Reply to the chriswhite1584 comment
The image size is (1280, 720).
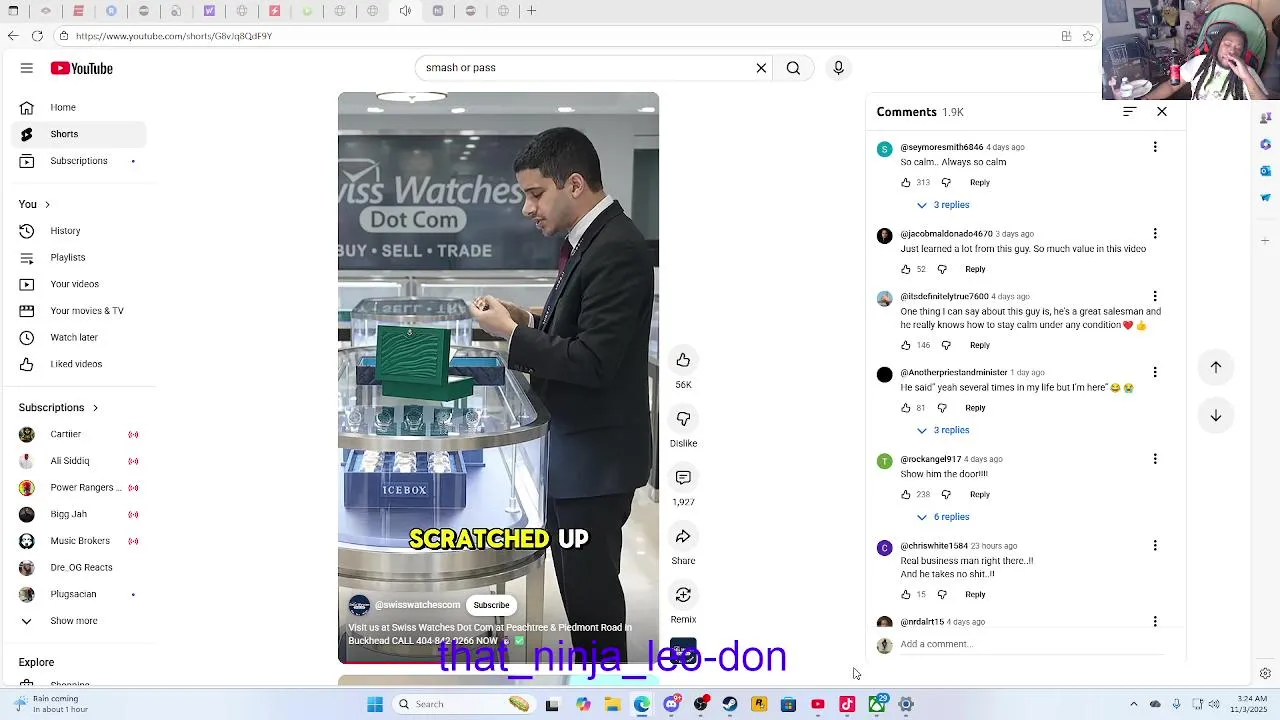975,595
